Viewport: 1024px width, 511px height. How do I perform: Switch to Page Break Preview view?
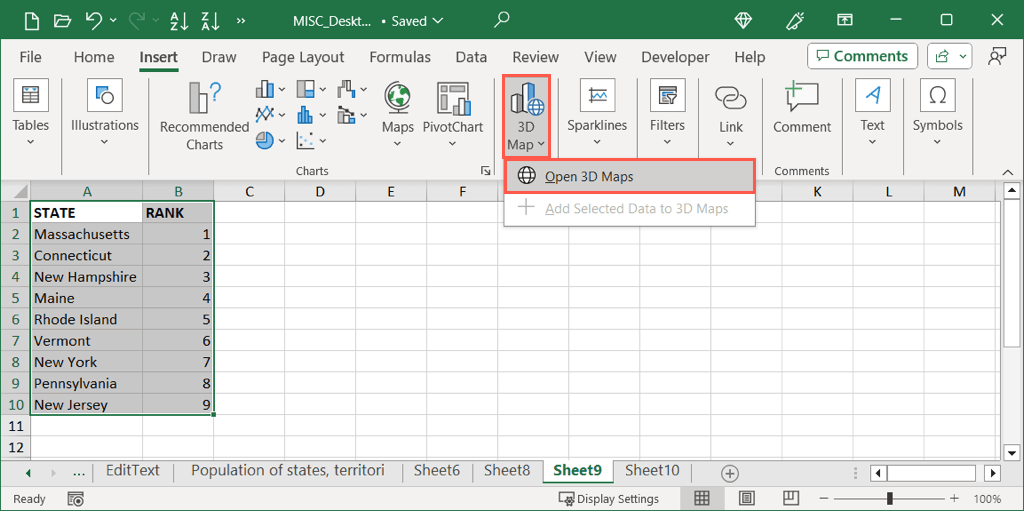pyautogui.click(x=788, y=498)
